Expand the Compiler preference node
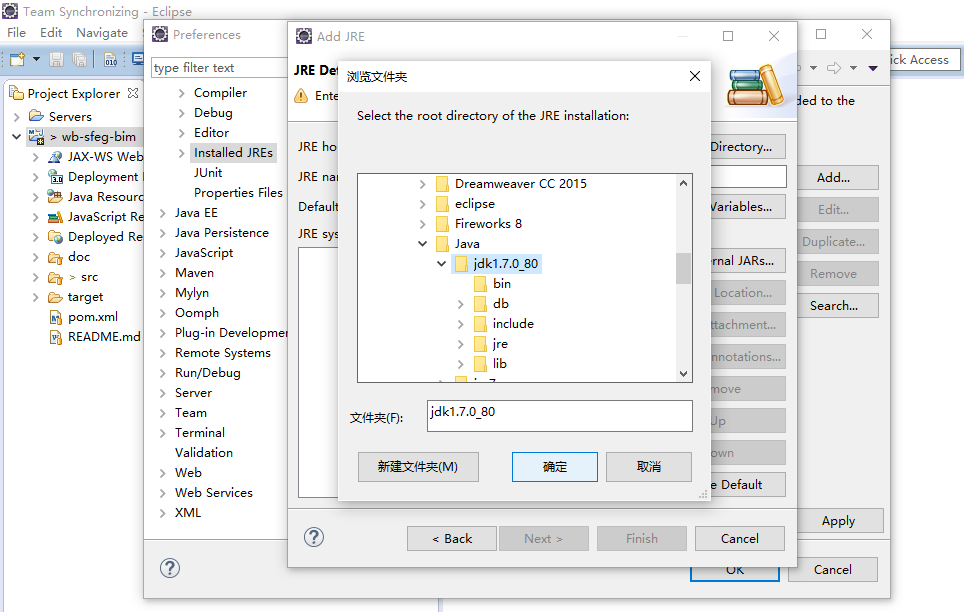964x612 pixels. click(181, 93)
